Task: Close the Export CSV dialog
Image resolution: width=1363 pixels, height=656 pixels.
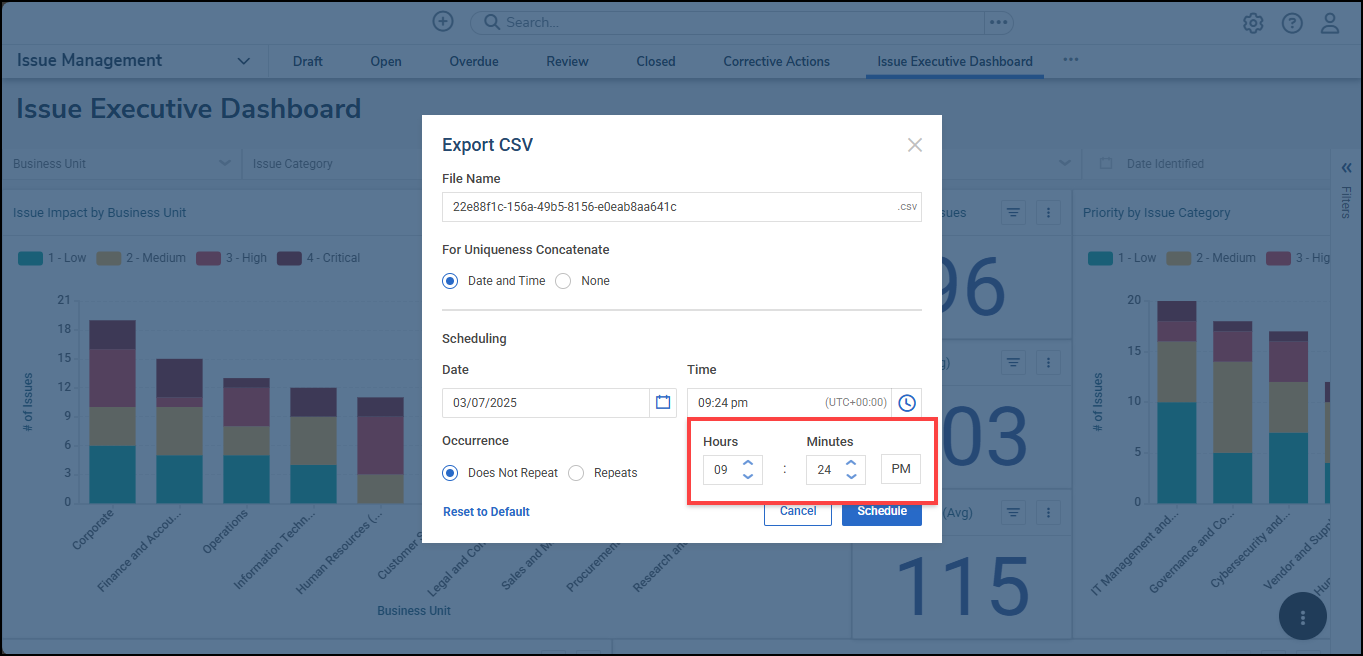Action: 914,145
